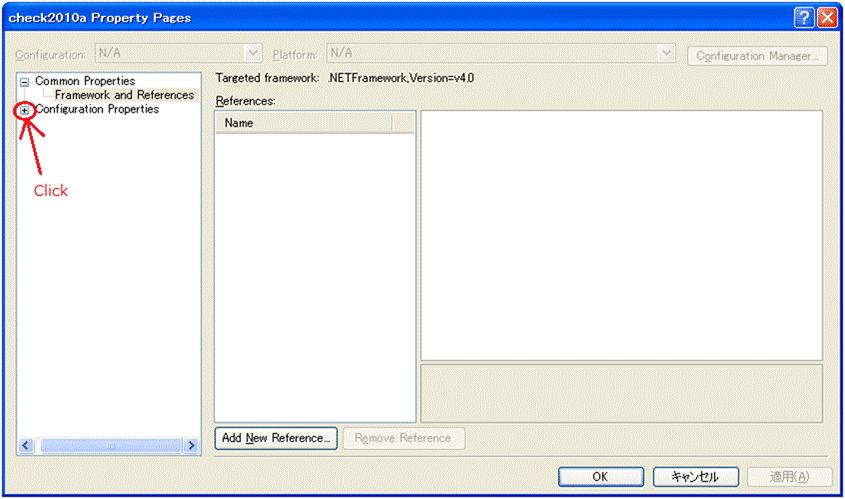Click the title bar help question-mark icon
845x499 pixels.
tap(804, 17)
